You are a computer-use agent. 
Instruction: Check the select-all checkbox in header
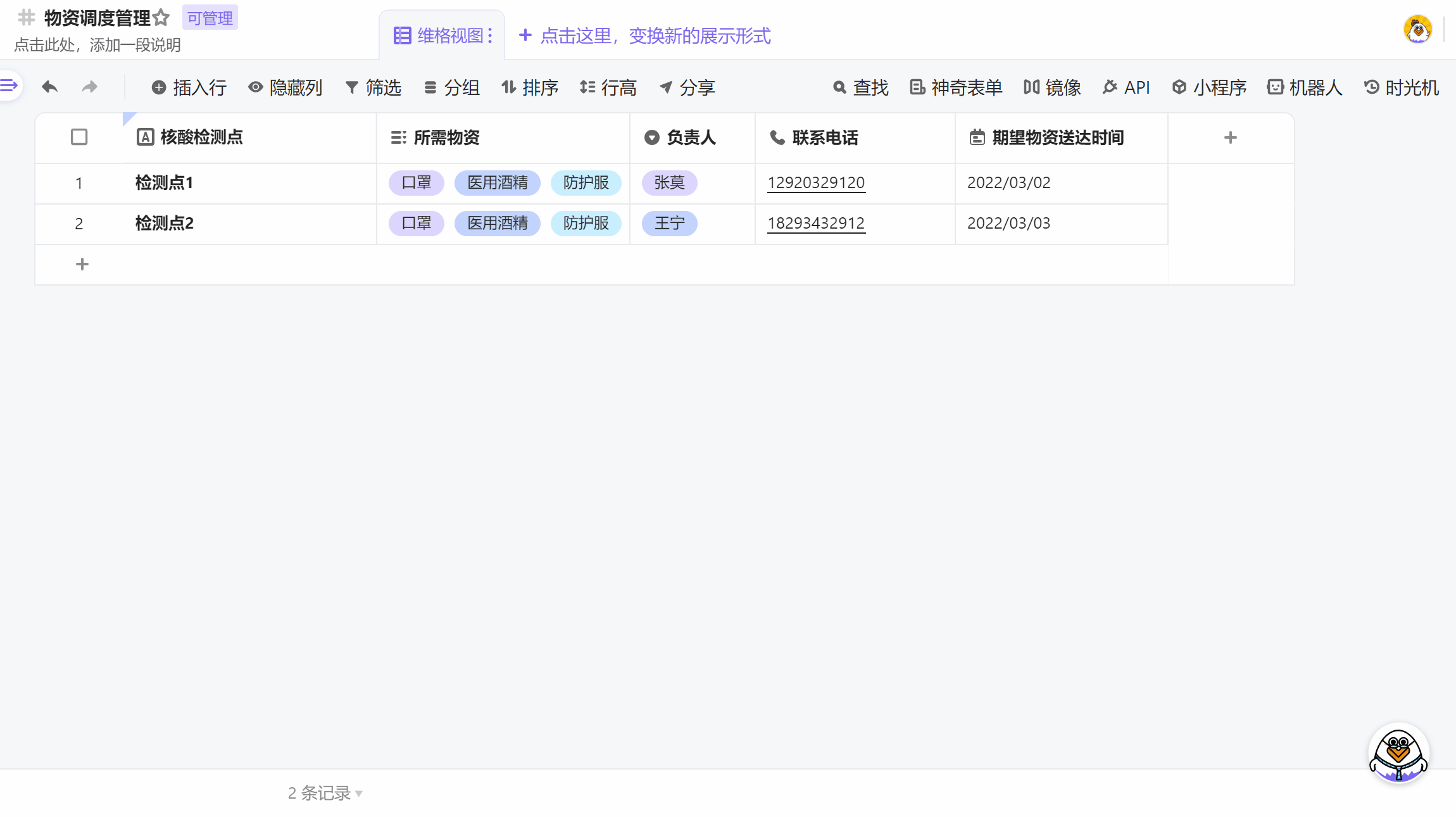[79, 137]
